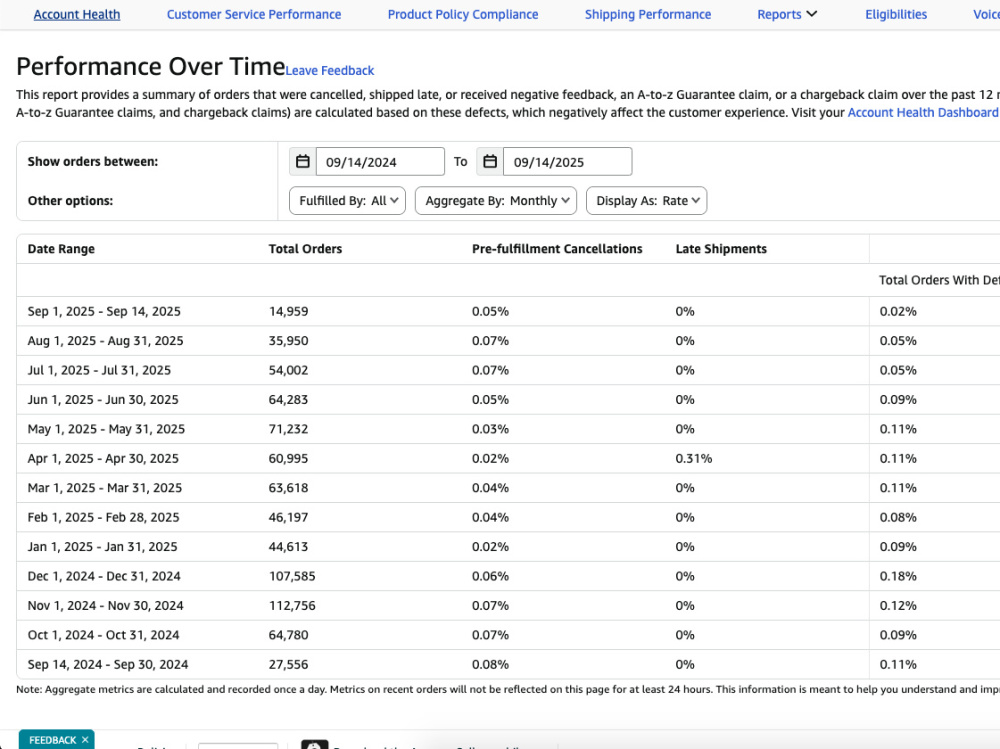Open Product Policy Compliance tab
The height and width of the screenshot is (749, 1000).
point(463,14)
